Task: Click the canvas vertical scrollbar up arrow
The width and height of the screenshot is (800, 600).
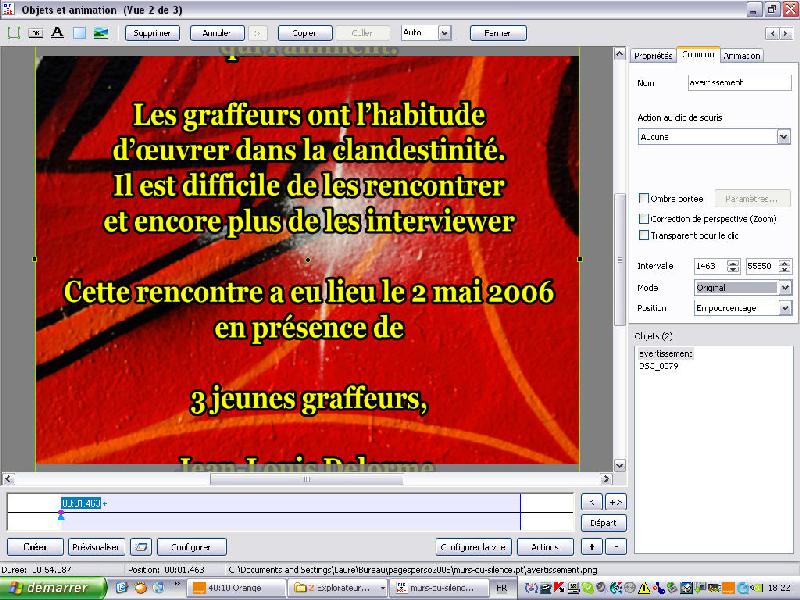Action: coord(619,53)
